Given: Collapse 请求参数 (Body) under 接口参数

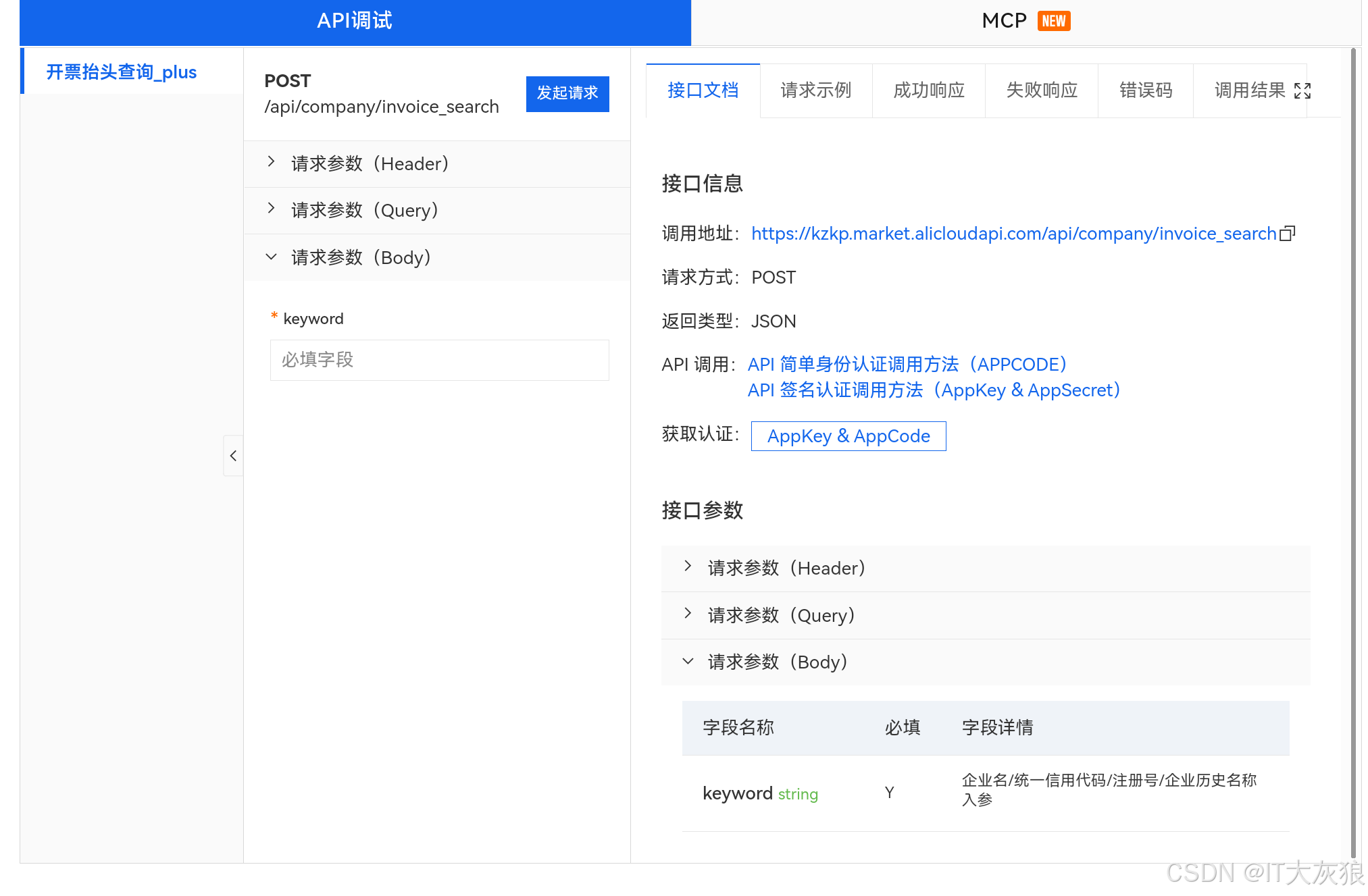Looking at the screenshot, I should click(x=777, y=662).
